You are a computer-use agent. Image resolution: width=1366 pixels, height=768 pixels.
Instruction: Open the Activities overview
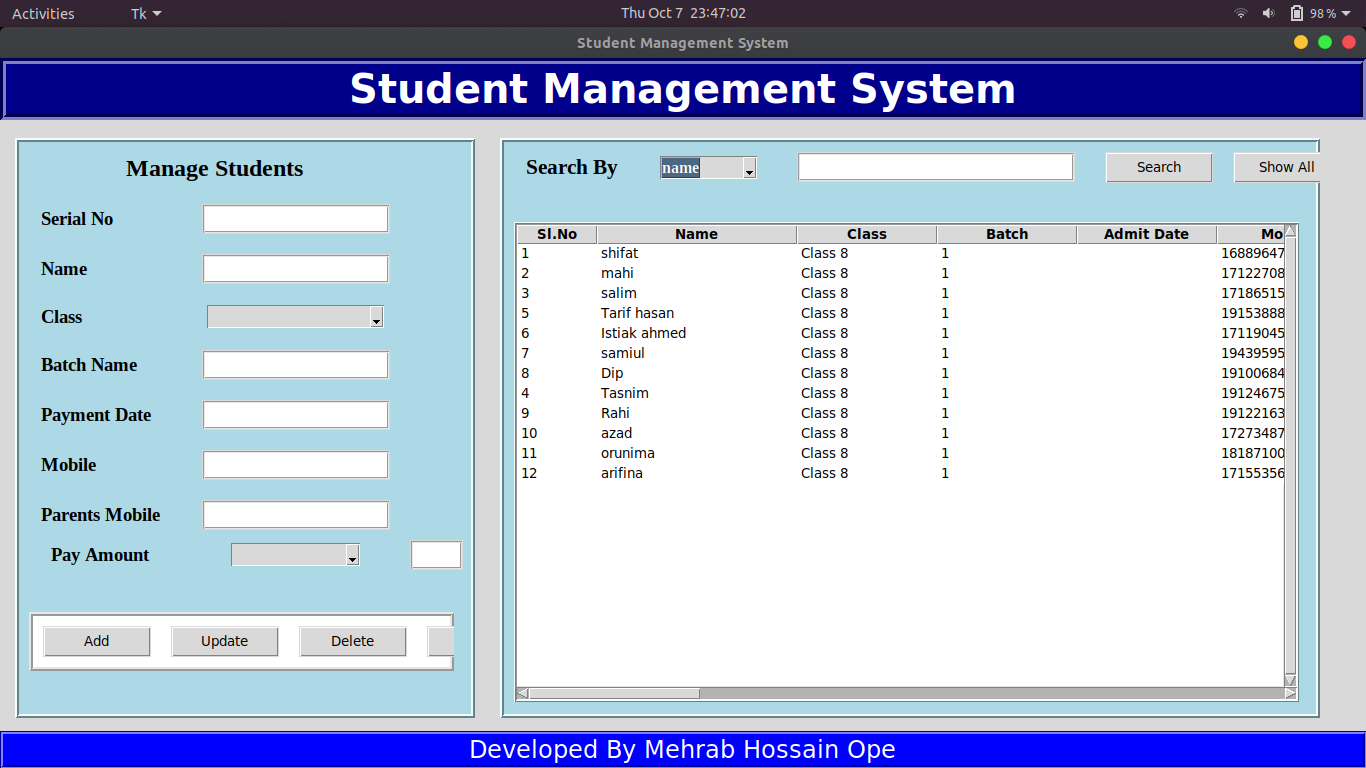[42, 13]
